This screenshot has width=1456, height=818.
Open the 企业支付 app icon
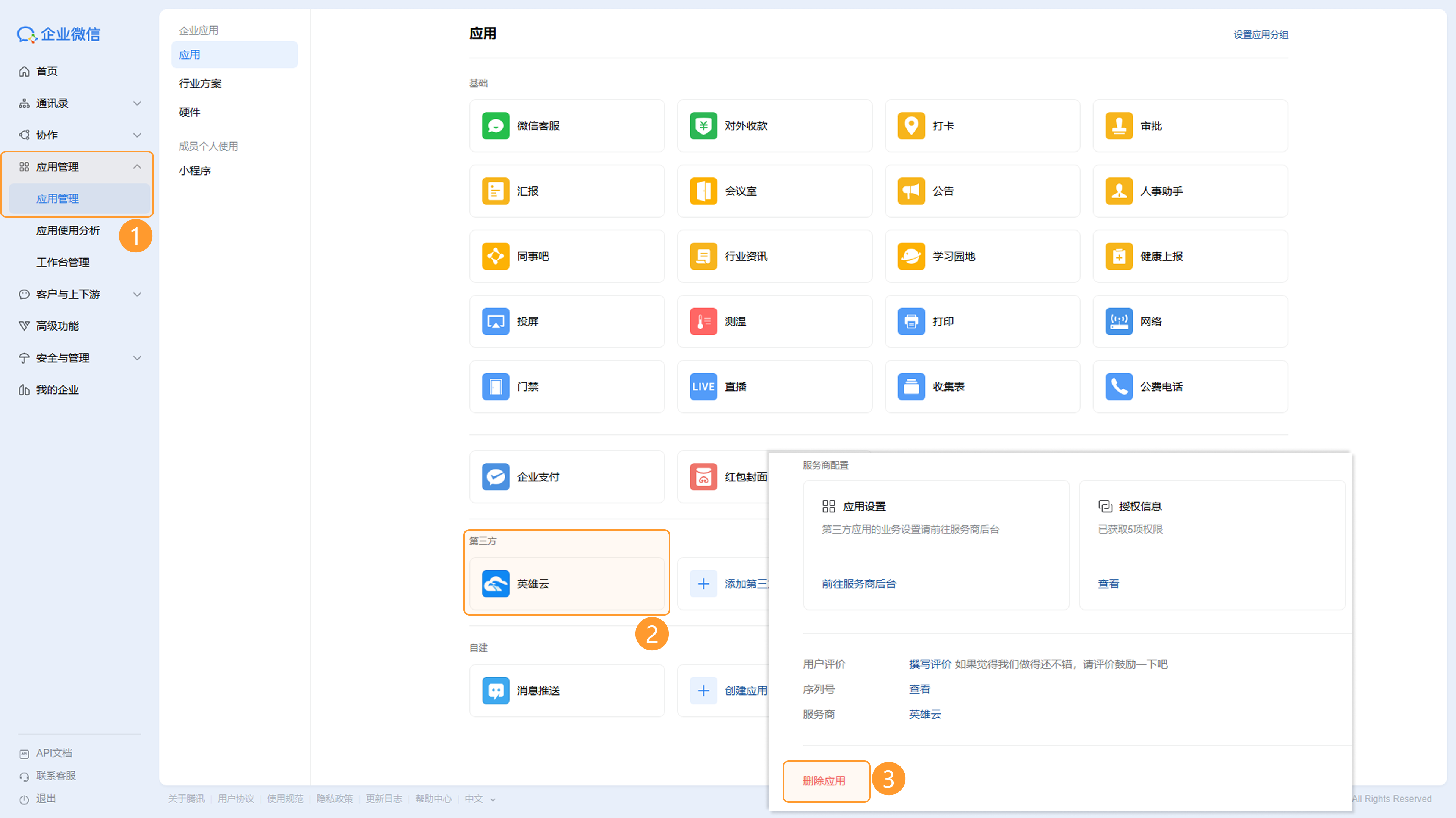point(495,477)
